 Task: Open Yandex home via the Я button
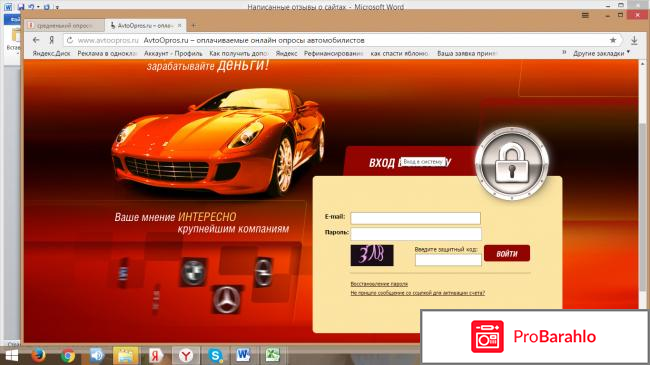(51, 40)
